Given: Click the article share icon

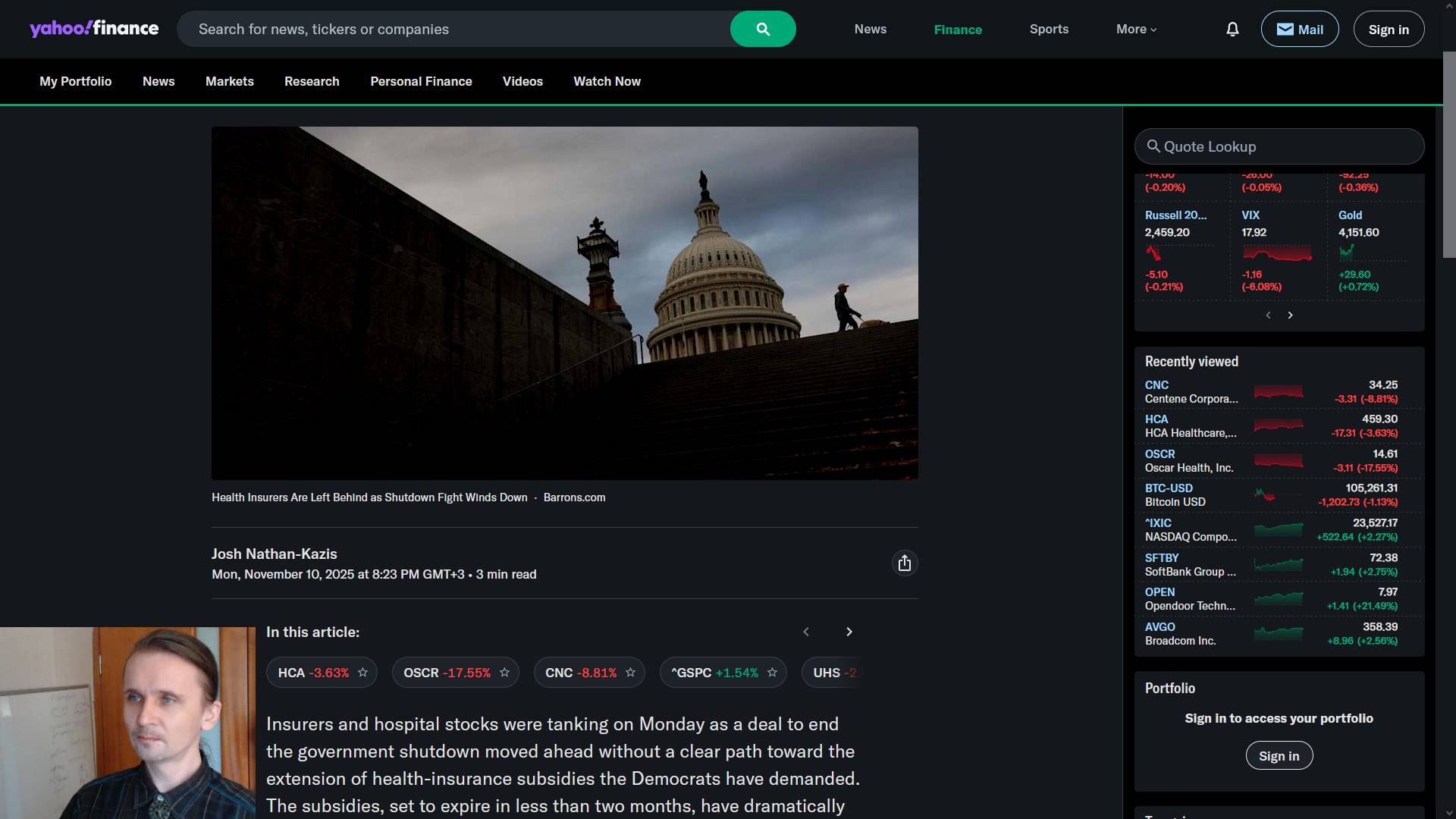Looking at the screenshot, I should tap(904, 563).
